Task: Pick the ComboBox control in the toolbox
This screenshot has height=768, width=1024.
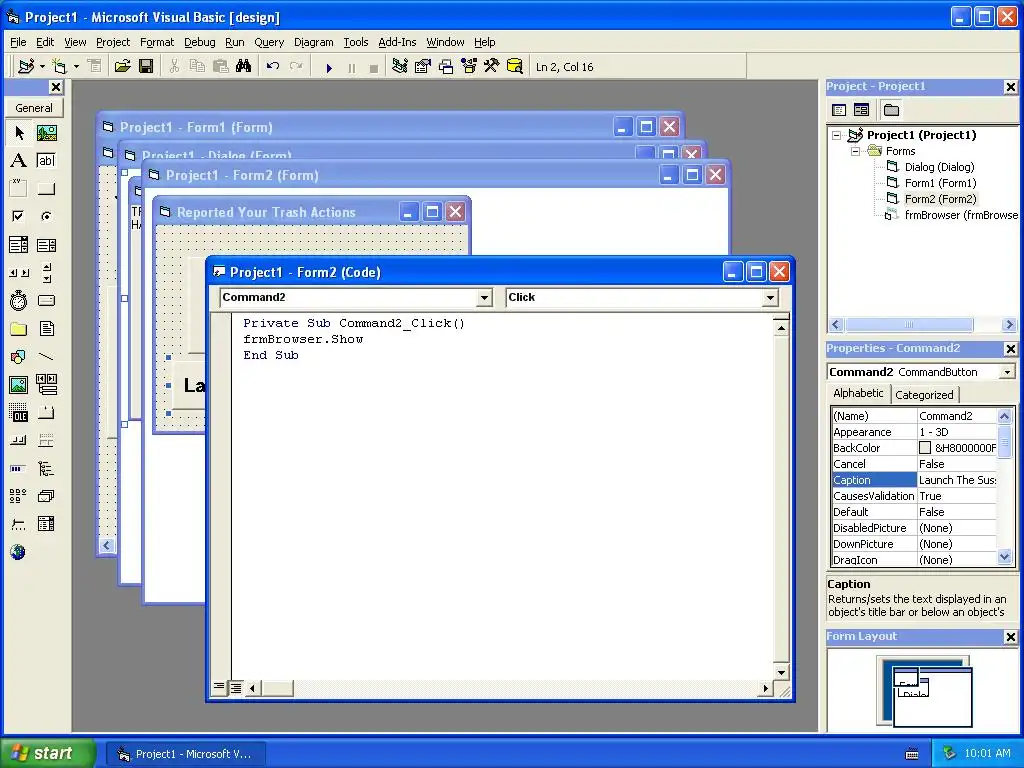Action: click(18, 245)
